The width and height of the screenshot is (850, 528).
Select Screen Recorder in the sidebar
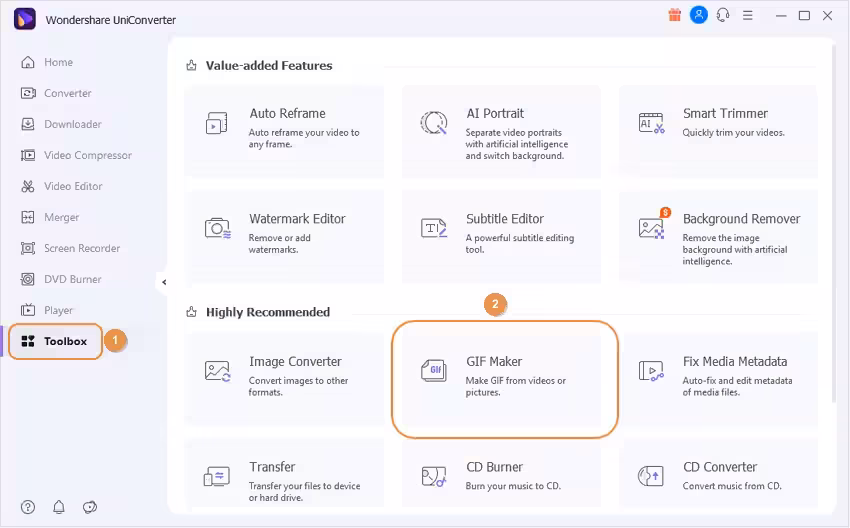81,248
